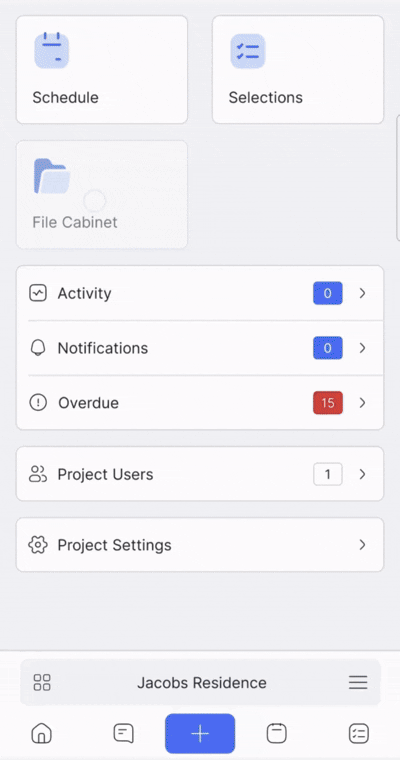Screen dimensions: 400x760
Task: Tap the blue plus add button
Action: (200, 733)
